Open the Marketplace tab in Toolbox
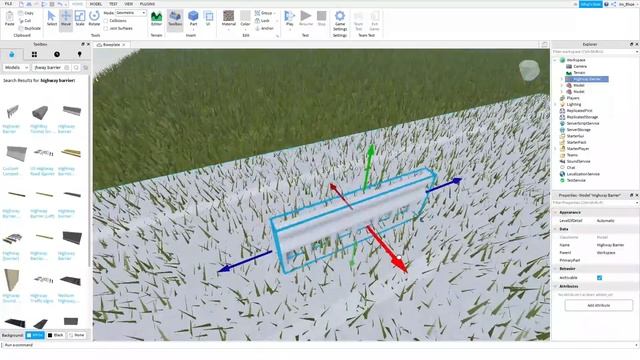Screen dimensions: 640x360 pyautogui.click(x=11, y=54)
